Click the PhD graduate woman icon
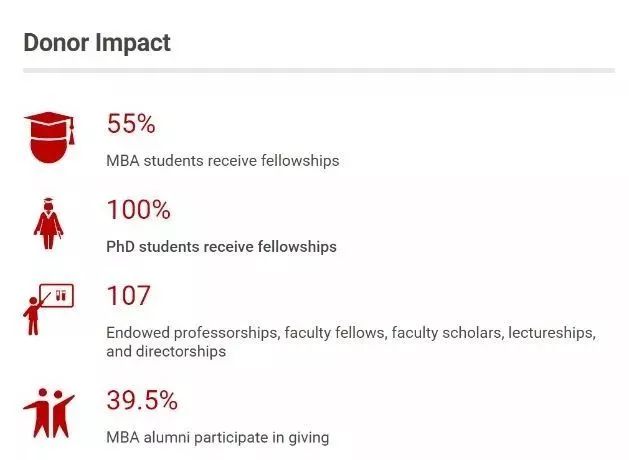 (49, 223)
